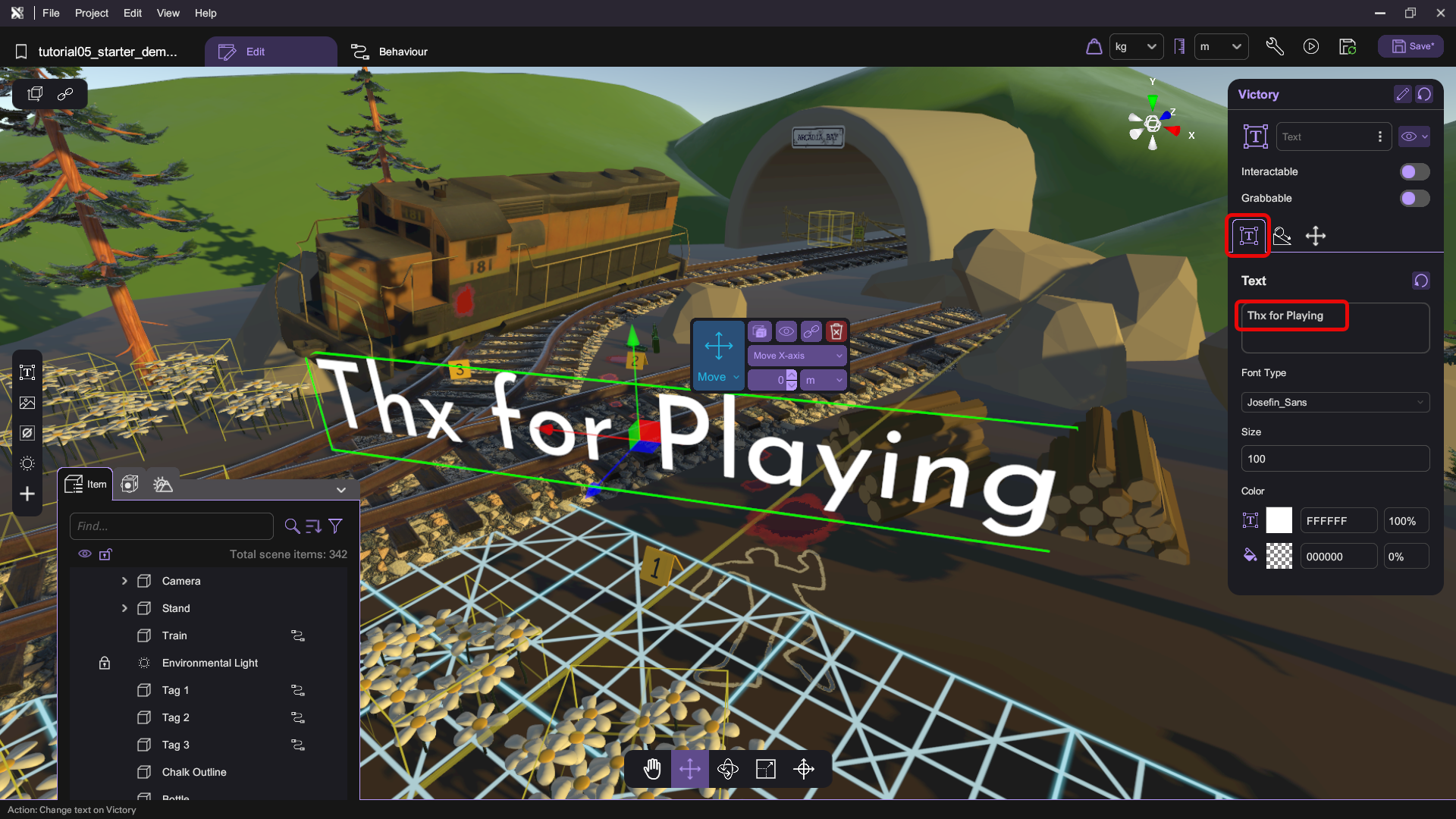The height and width of the screenshot is (819, 1456).
Task: Click the plus add icon in left sidebar
Action: (x=27, y=494)
